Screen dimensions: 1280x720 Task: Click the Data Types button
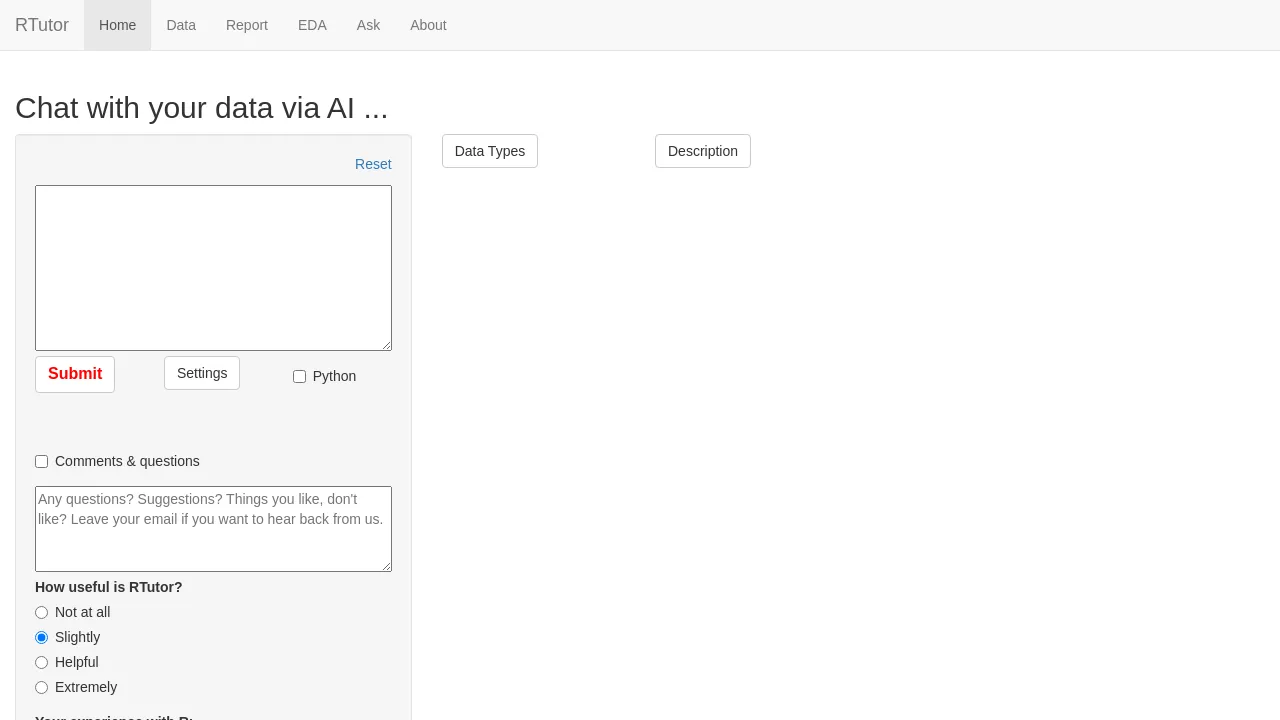[x=490, y=151]
